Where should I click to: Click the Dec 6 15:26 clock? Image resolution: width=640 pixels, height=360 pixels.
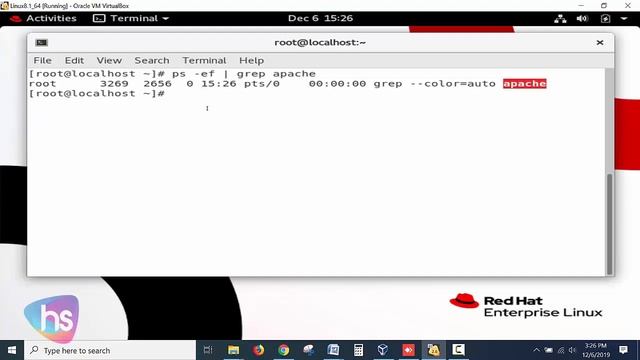[x=320, y=18]
